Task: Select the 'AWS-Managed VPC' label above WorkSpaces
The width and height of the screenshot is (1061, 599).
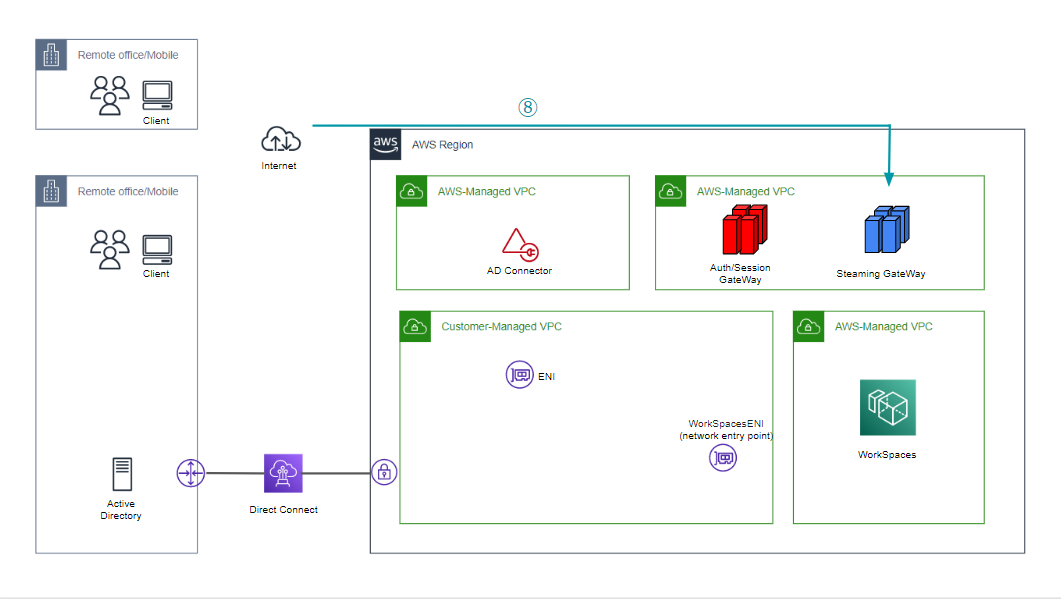Action: pos(884,326)
